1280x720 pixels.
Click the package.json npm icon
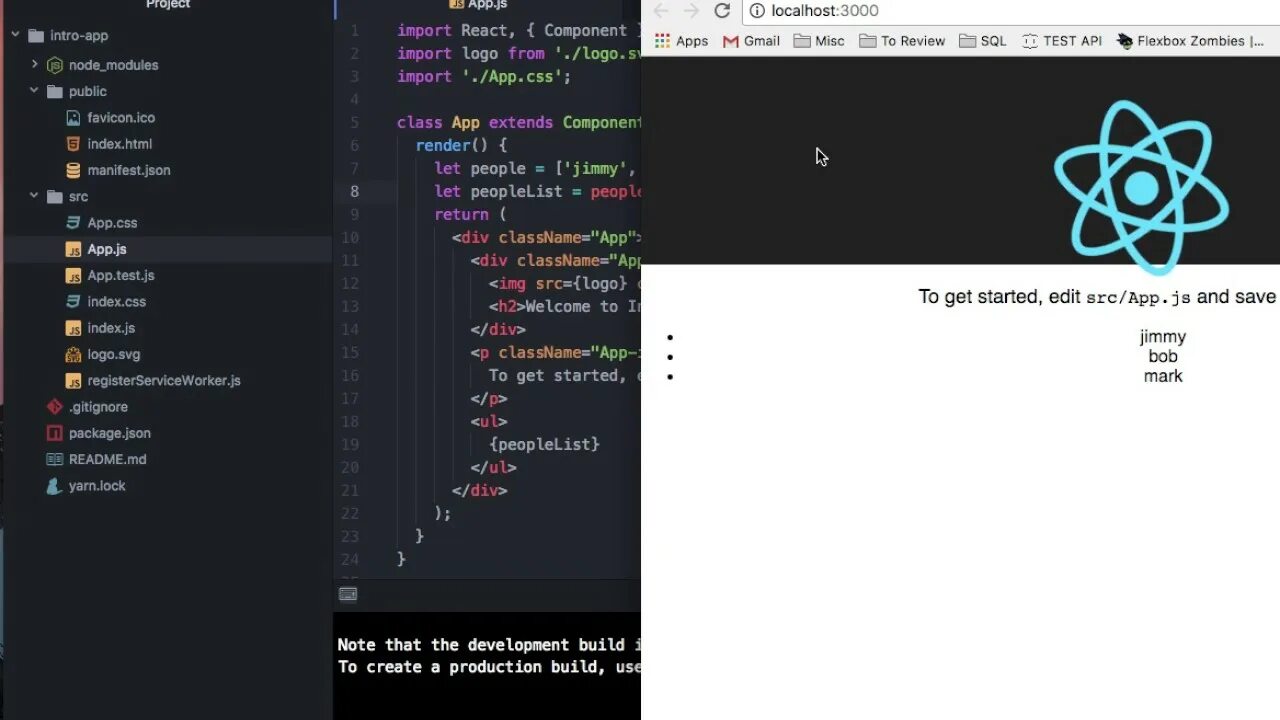pyautogui.click(x=55, y=433)
